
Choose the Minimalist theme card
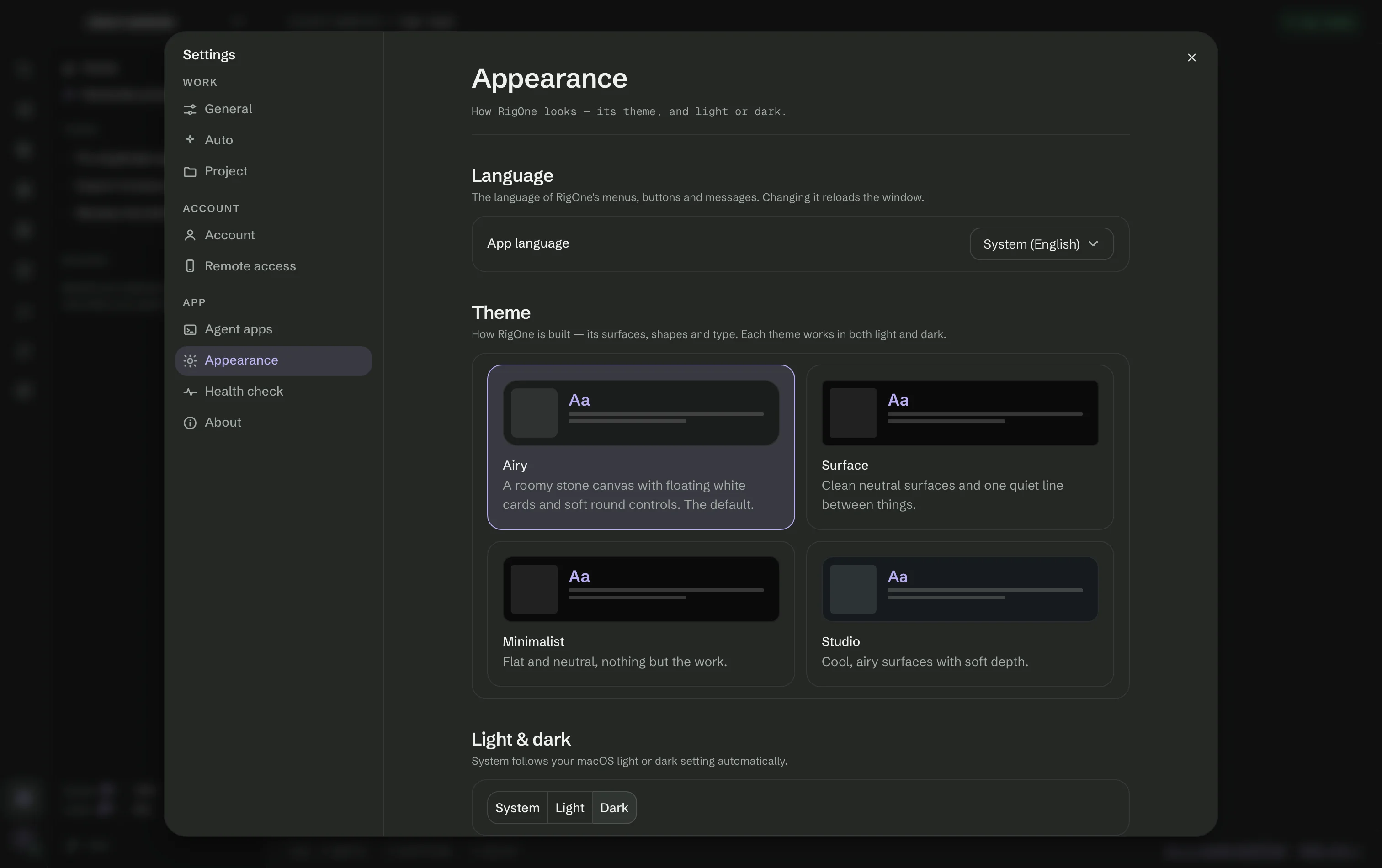coord(640,614)
